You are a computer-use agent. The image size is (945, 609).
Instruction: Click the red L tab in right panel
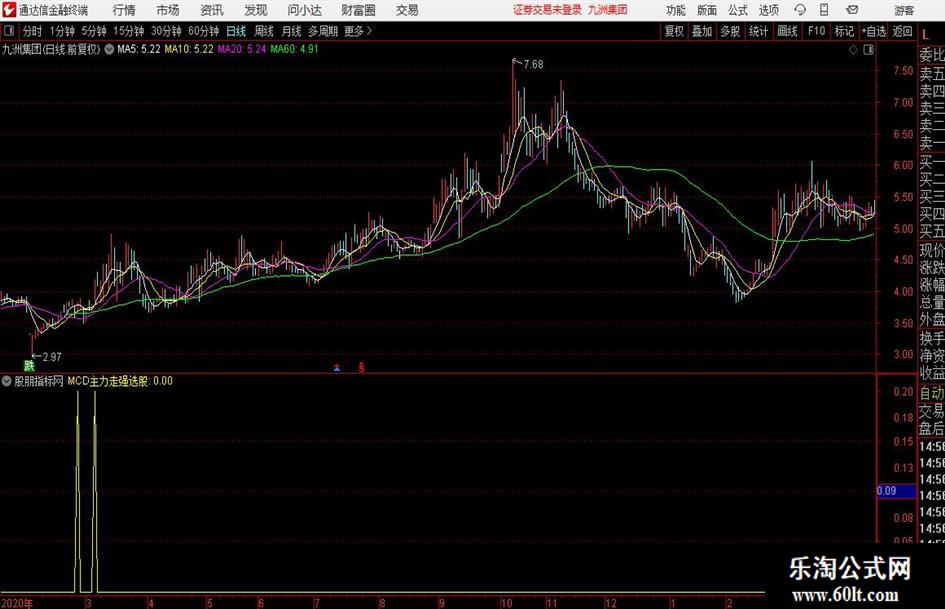(x=925, y=36)
